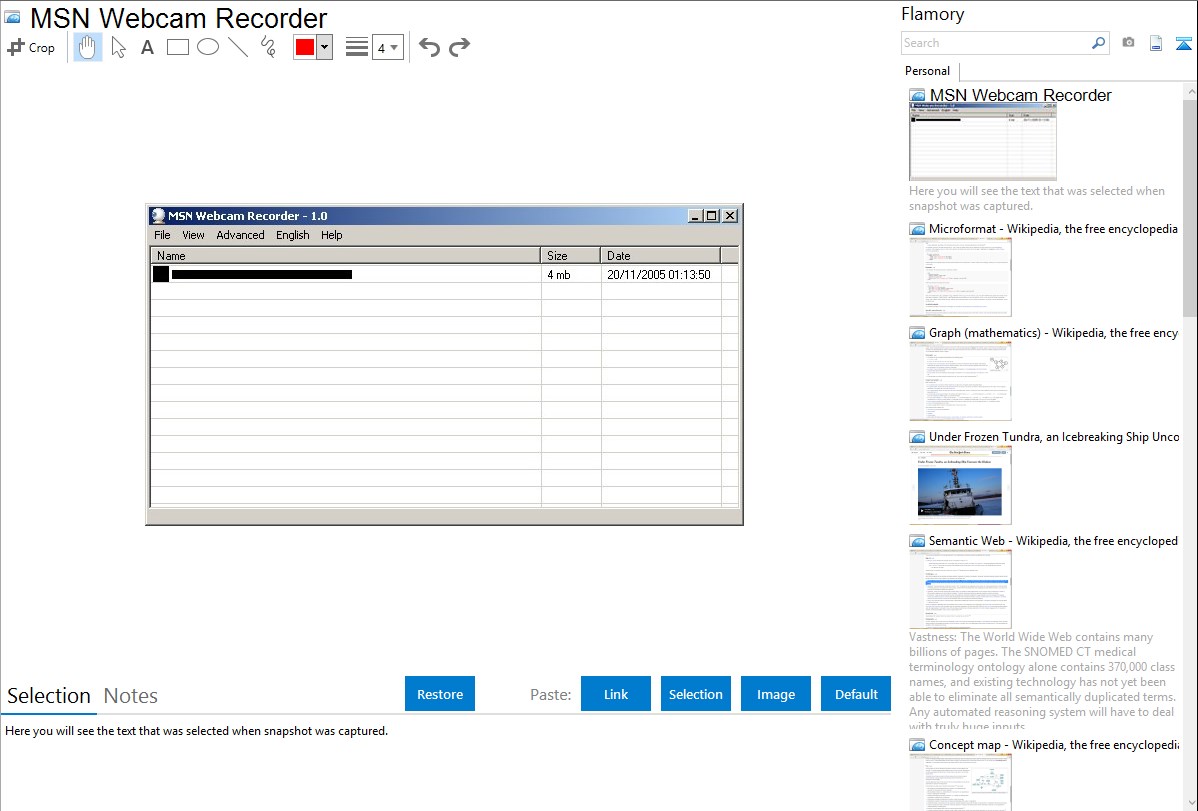Screen dimensions: 1198x811
Task: Click the scroll up arrow in sidebar
Action: pyautogui.click(x=1190, y=91)
